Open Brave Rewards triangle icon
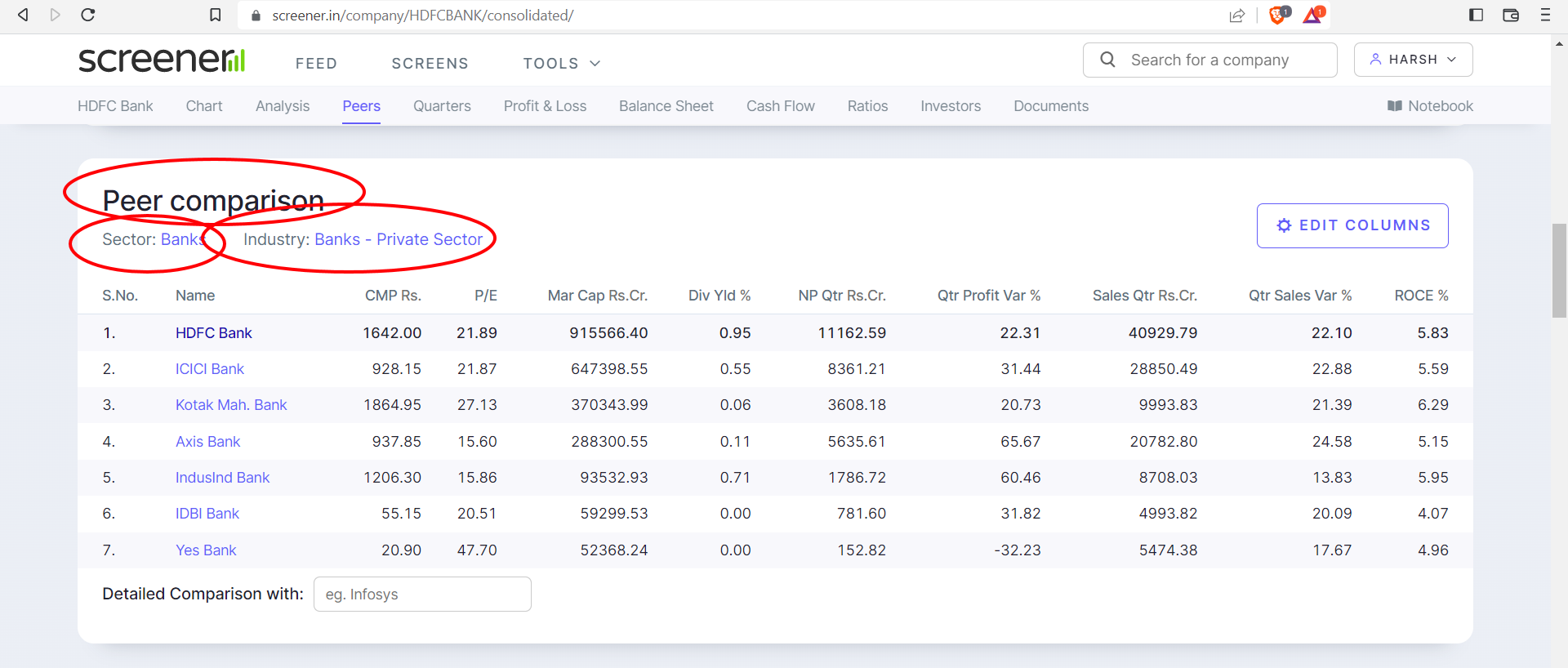 pos(1313,15)
